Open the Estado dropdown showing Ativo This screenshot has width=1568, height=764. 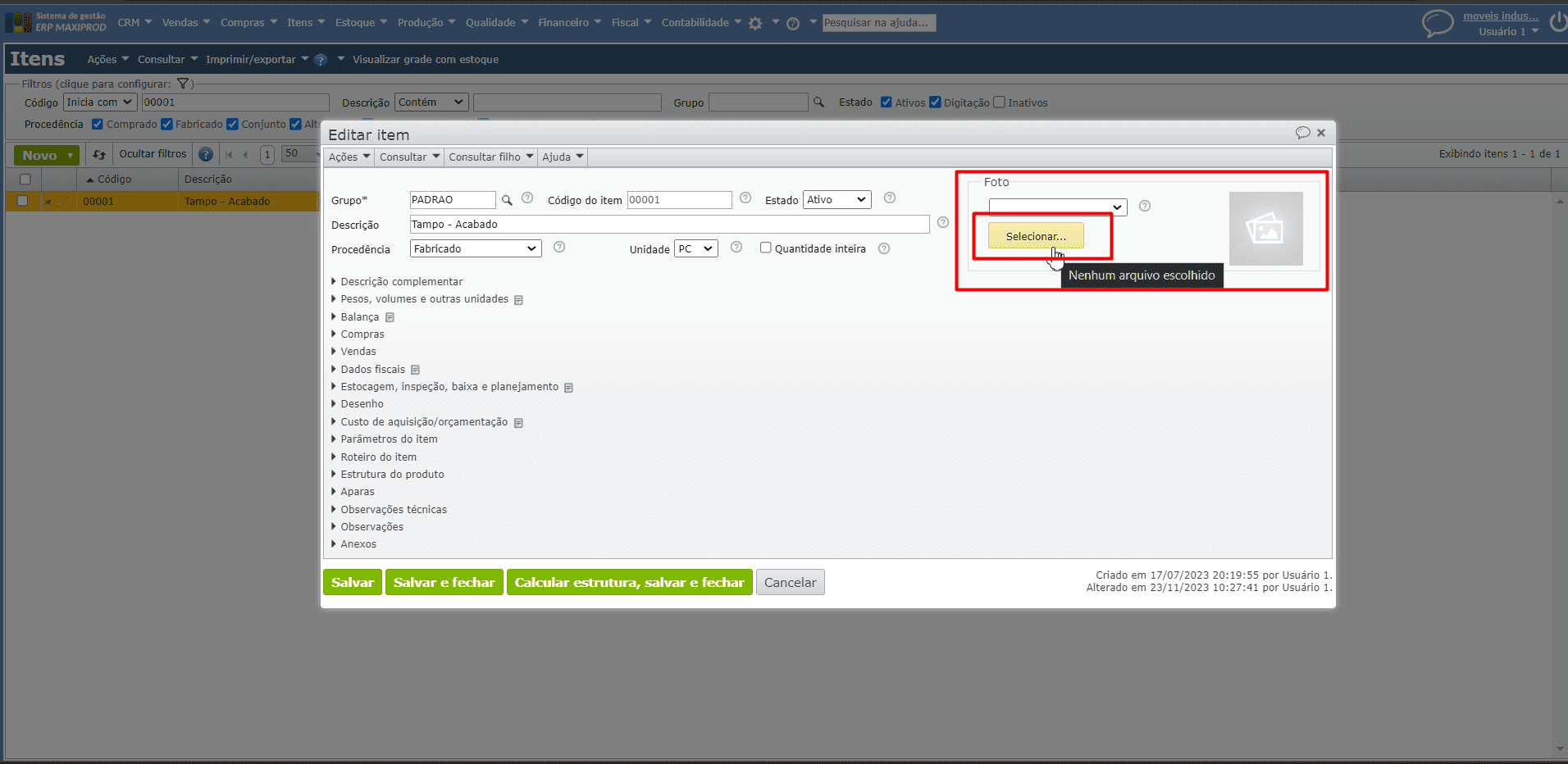836,200
